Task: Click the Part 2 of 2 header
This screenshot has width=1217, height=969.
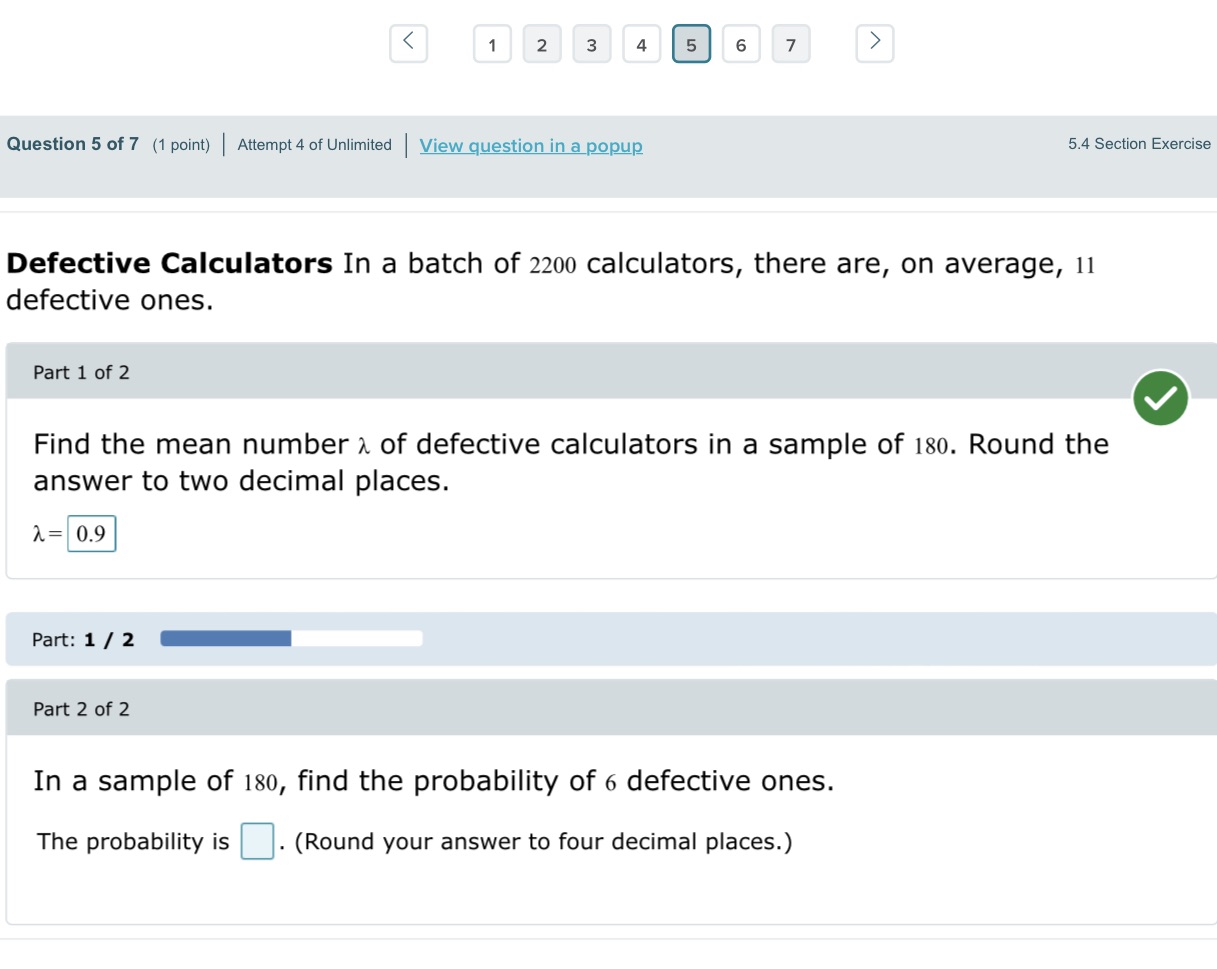Action: coord(81,708)
